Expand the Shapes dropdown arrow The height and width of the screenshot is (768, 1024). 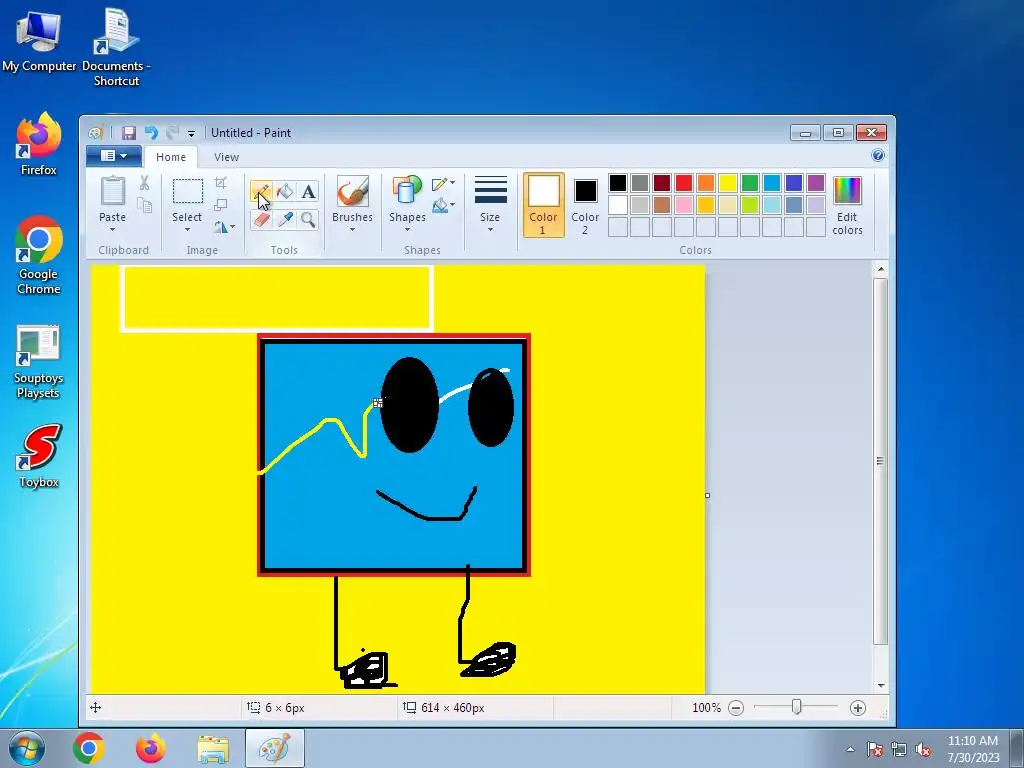point(407,230)
